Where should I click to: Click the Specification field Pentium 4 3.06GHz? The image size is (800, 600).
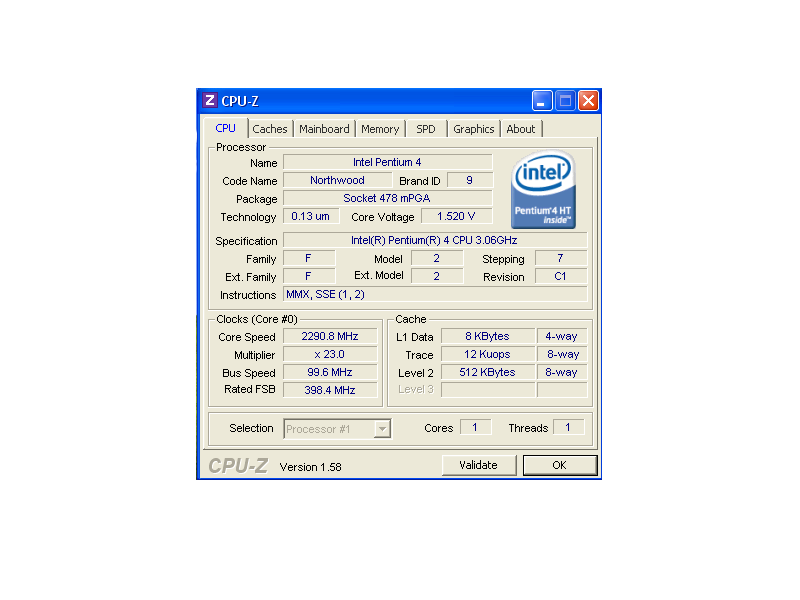click(x=435, y=240)
